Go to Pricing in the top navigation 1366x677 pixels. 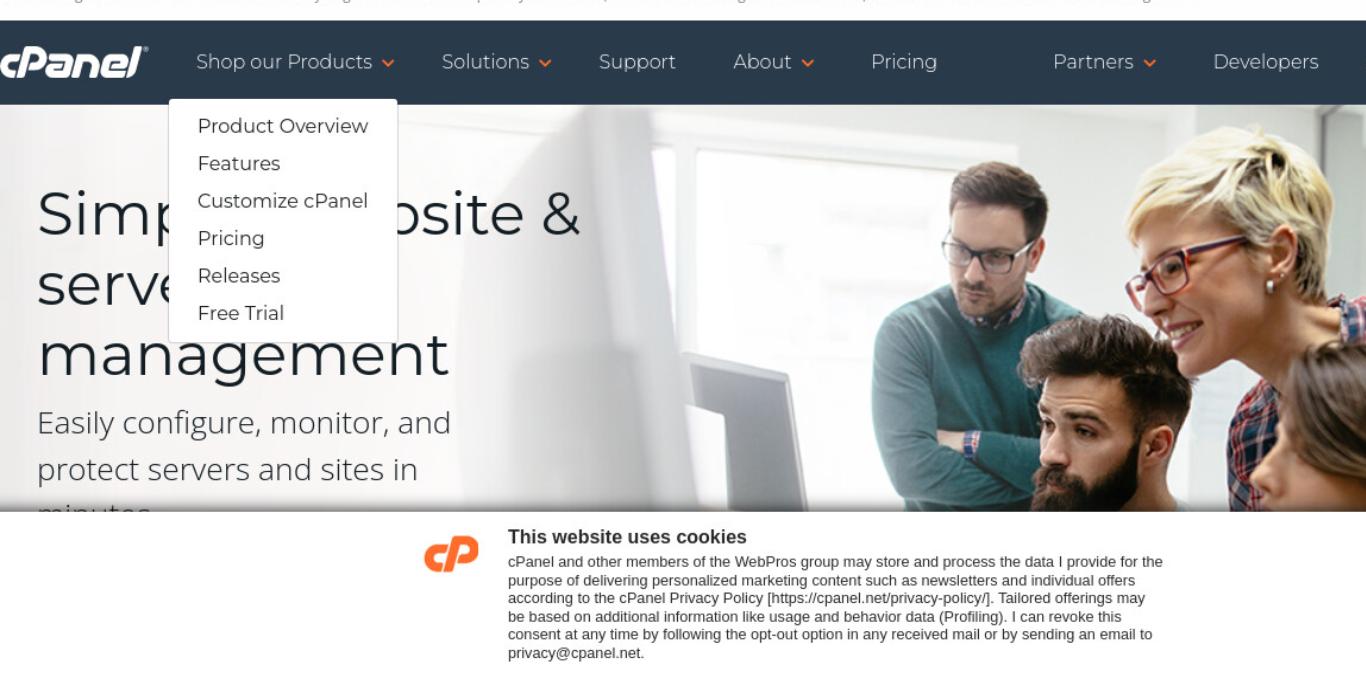[x=904, y=62]
